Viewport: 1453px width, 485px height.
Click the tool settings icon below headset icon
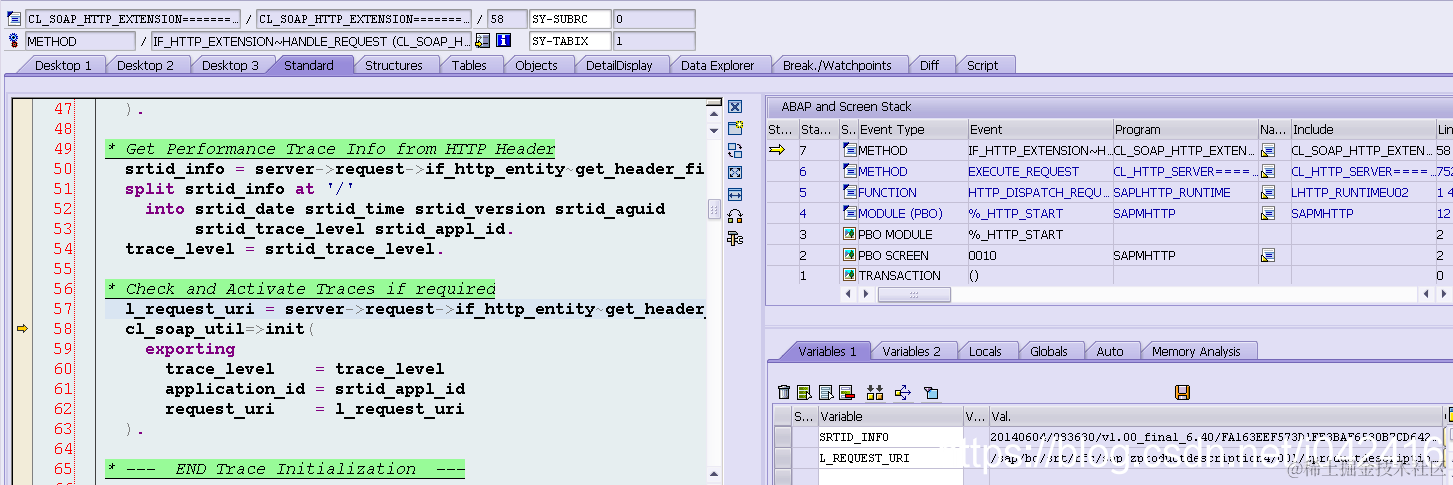(x=735, y=238)
